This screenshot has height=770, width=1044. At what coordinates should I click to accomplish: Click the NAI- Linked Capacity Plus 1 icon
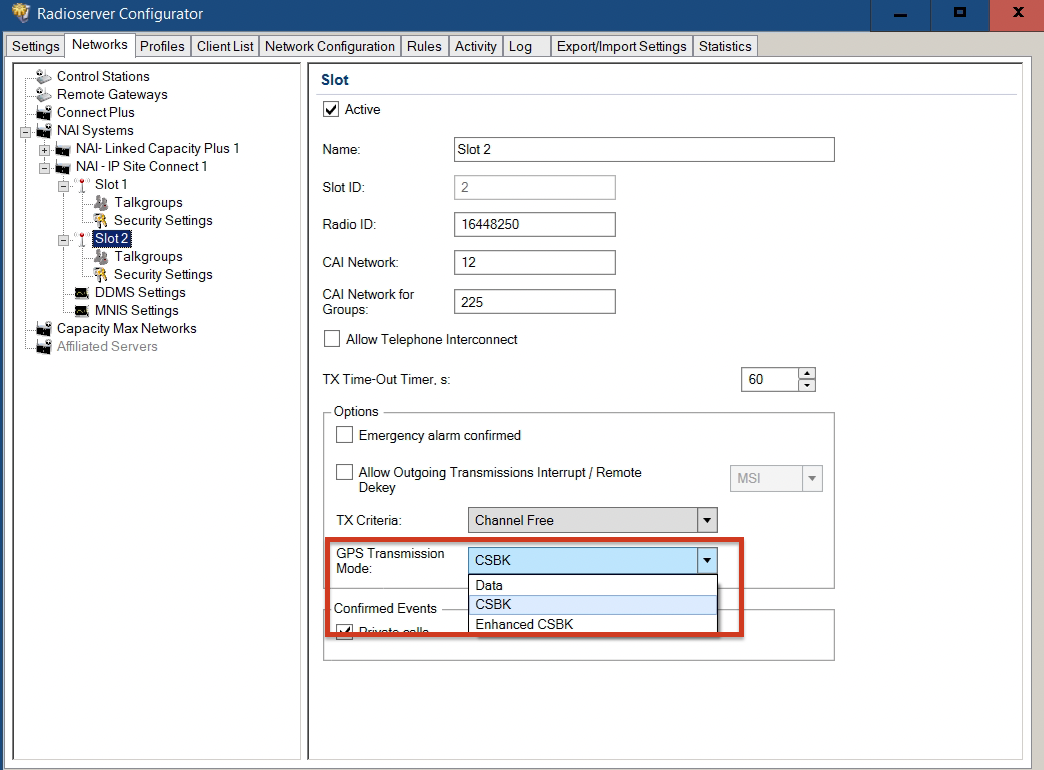pyautogui.click(x=63, y=149)
